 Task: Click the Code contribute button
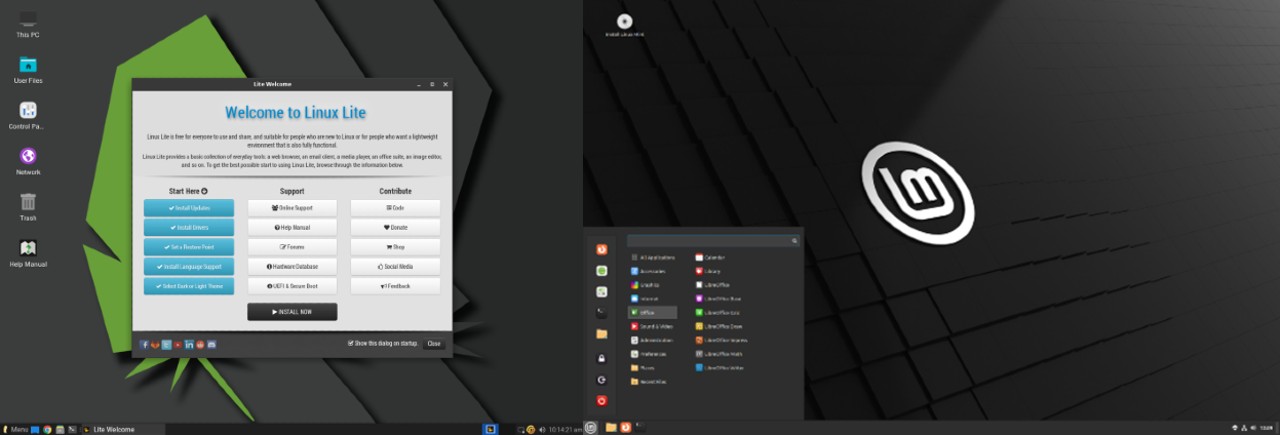coord(395,208)
